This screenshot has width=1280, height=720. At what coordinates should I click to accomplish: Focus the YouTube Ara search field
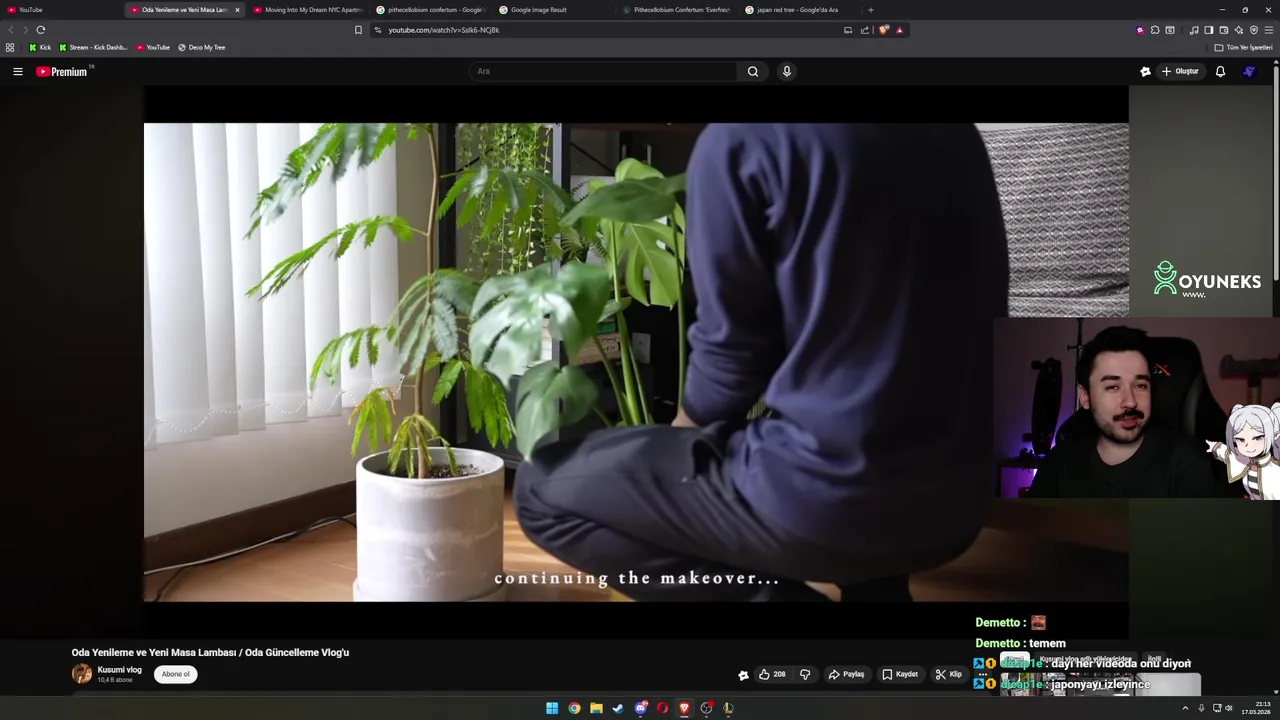click(603, 71)
